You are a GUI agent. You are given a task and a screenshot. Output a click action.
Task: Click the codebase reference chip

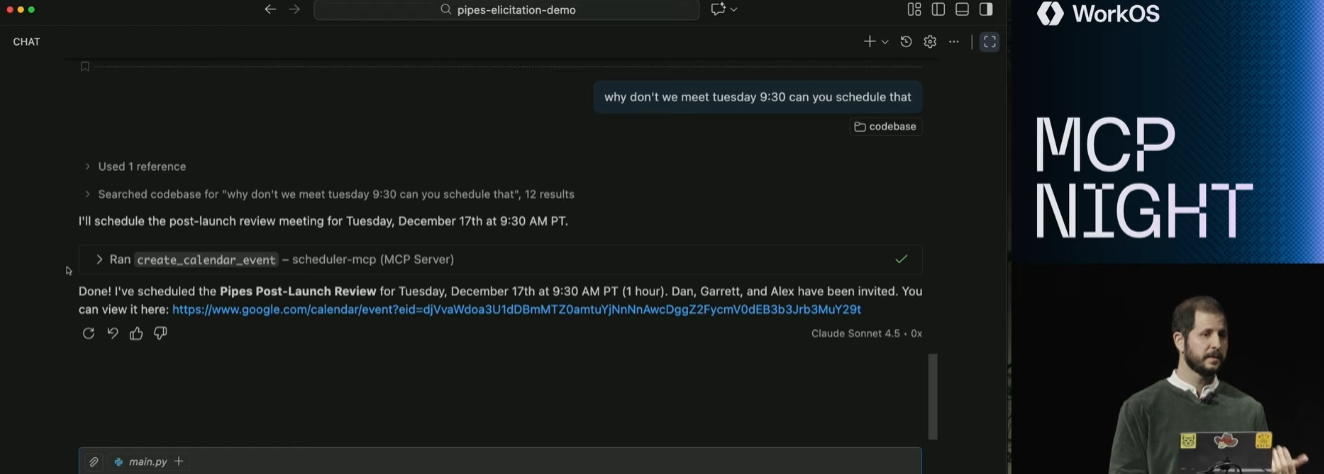[x=885, y=127]
